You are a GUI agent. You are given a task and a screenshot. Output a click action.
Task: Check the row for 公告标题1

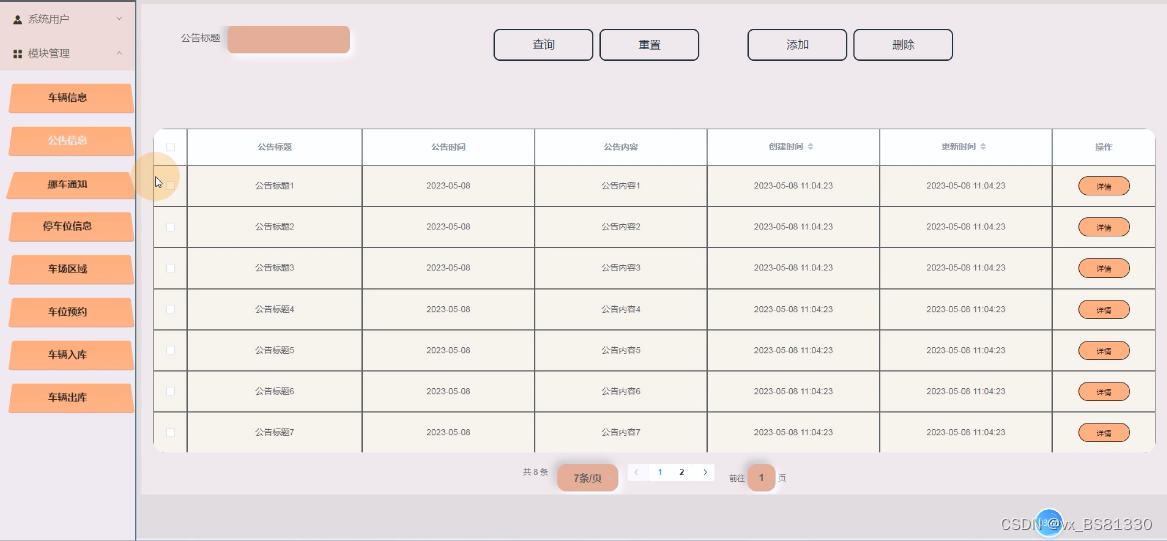coord(170,185)
